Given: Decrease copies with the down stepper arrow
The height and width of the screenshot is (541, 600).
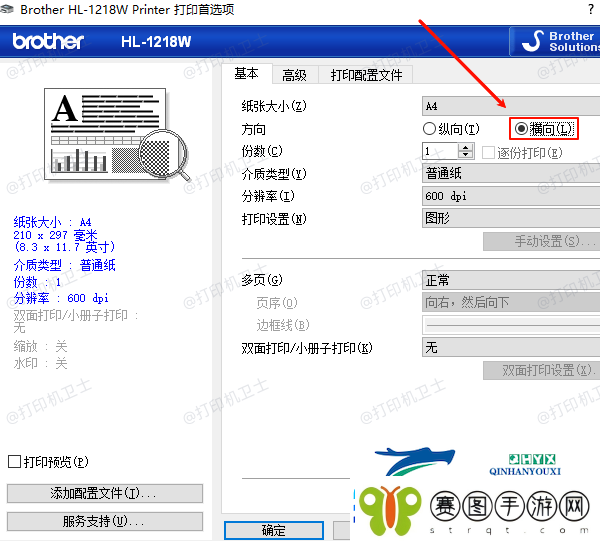Looking at the screenshot, I should coord(466,155).
